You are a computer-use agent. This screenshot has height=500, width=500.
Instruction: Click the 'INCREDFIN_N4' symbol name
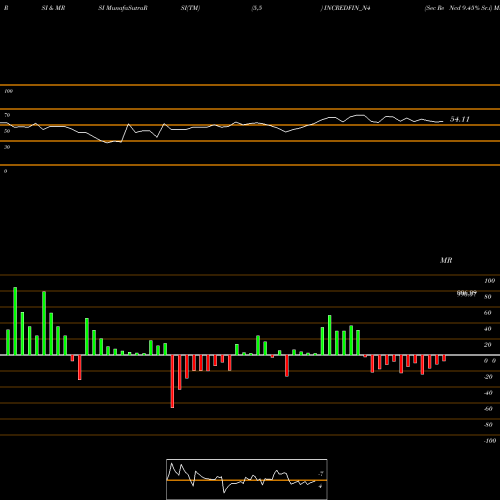point(347,8)
